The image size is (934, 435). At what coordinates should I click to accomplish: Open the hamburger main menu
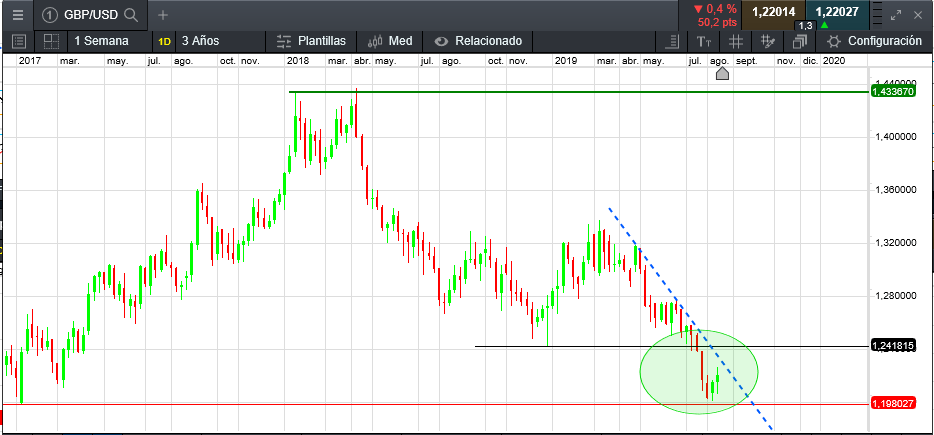(18, 15)
